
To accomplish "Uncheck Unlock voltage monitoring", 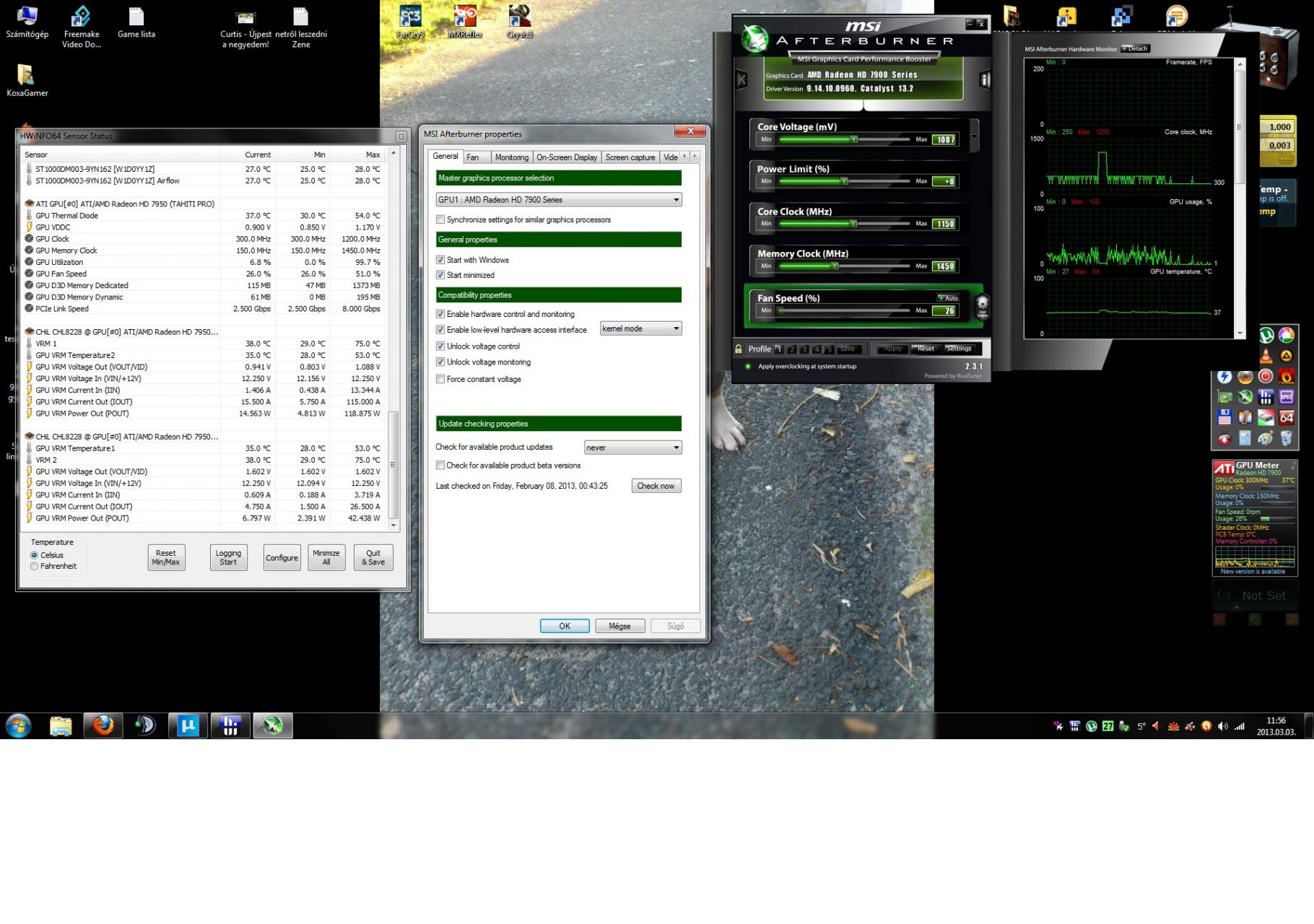I will tap(440, 362).
